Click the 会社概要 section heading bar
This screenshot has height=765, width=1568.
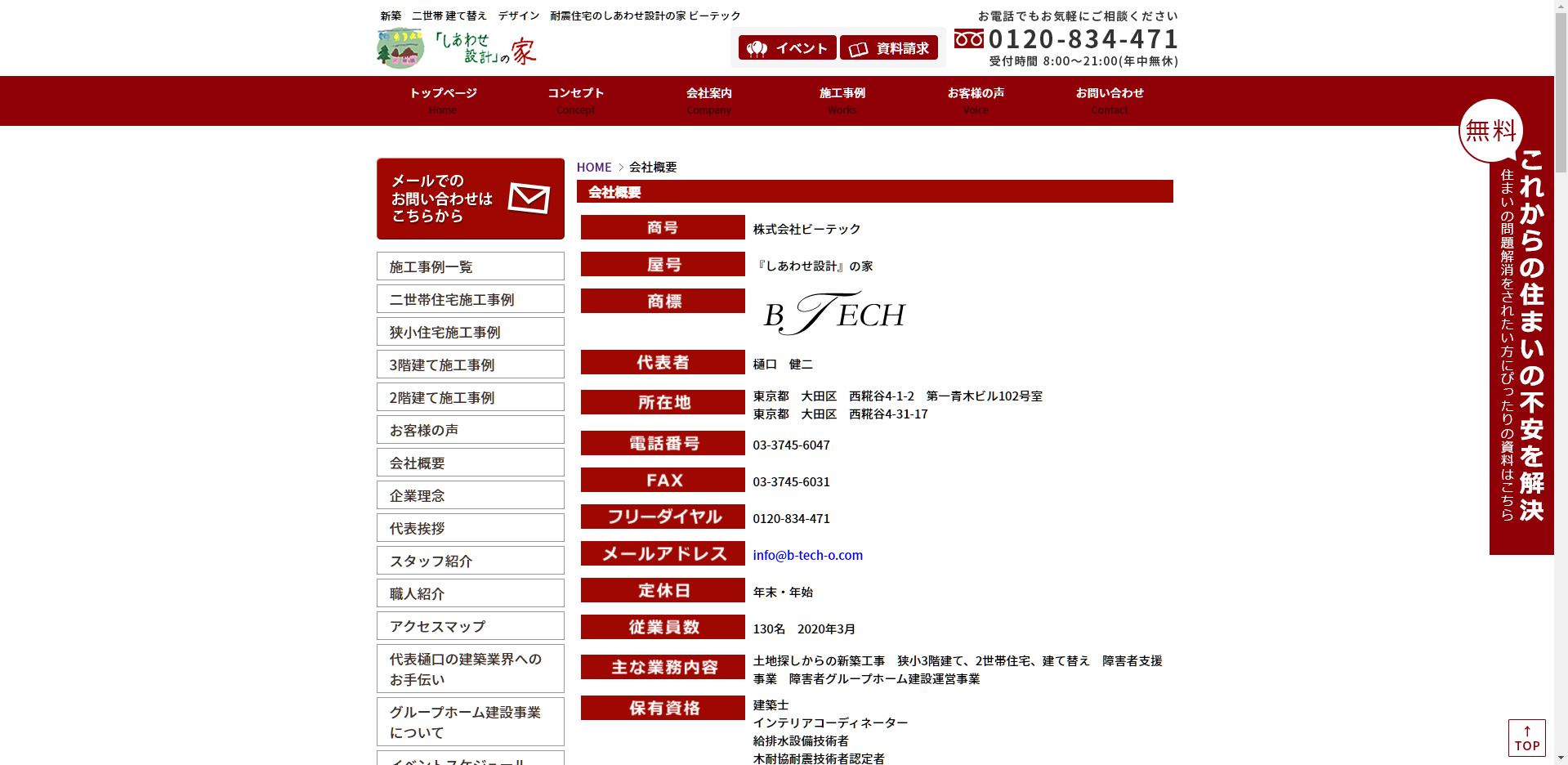(x=875, y=191)
